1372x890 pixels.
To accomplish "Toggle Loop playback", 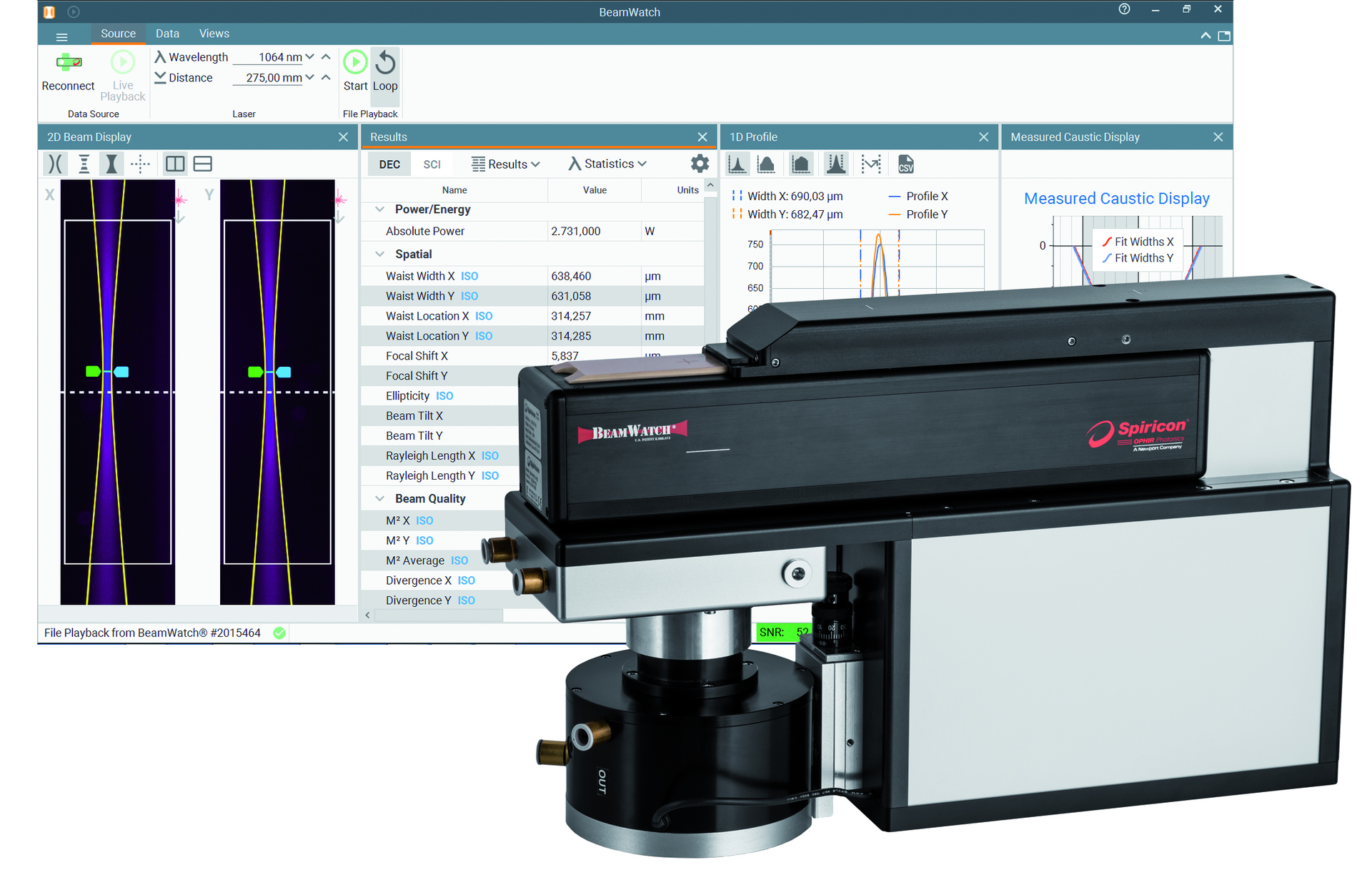I will coord(385,63).
